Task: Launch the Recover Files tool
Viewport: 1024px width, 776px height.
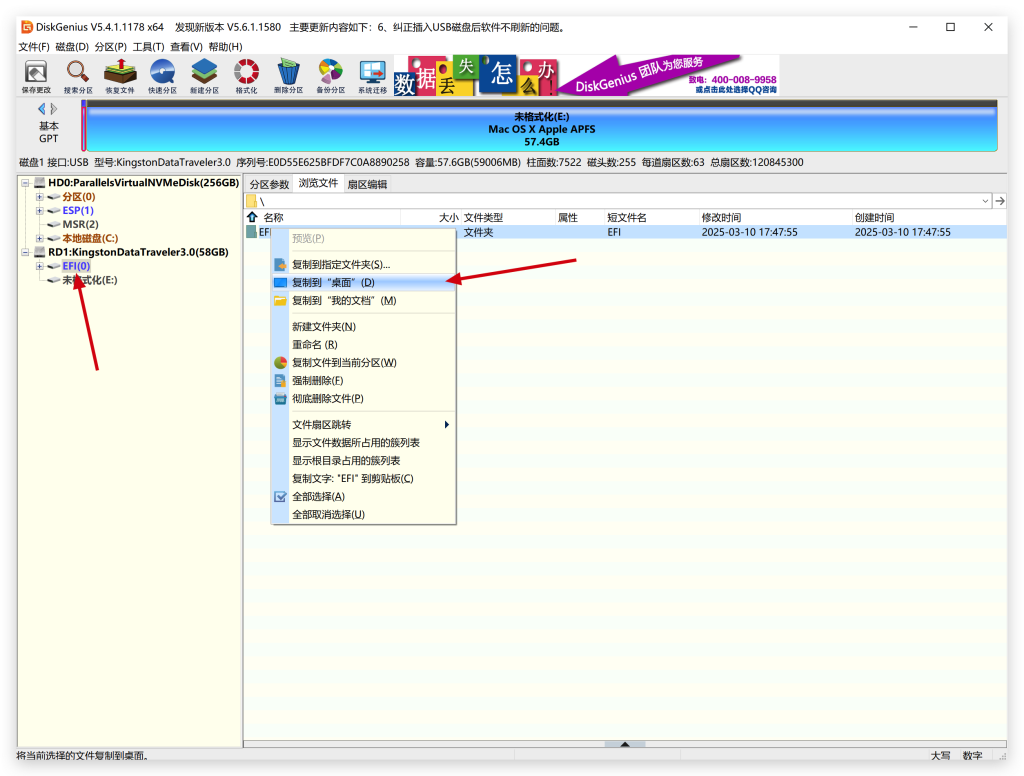Action: point(120,76)
